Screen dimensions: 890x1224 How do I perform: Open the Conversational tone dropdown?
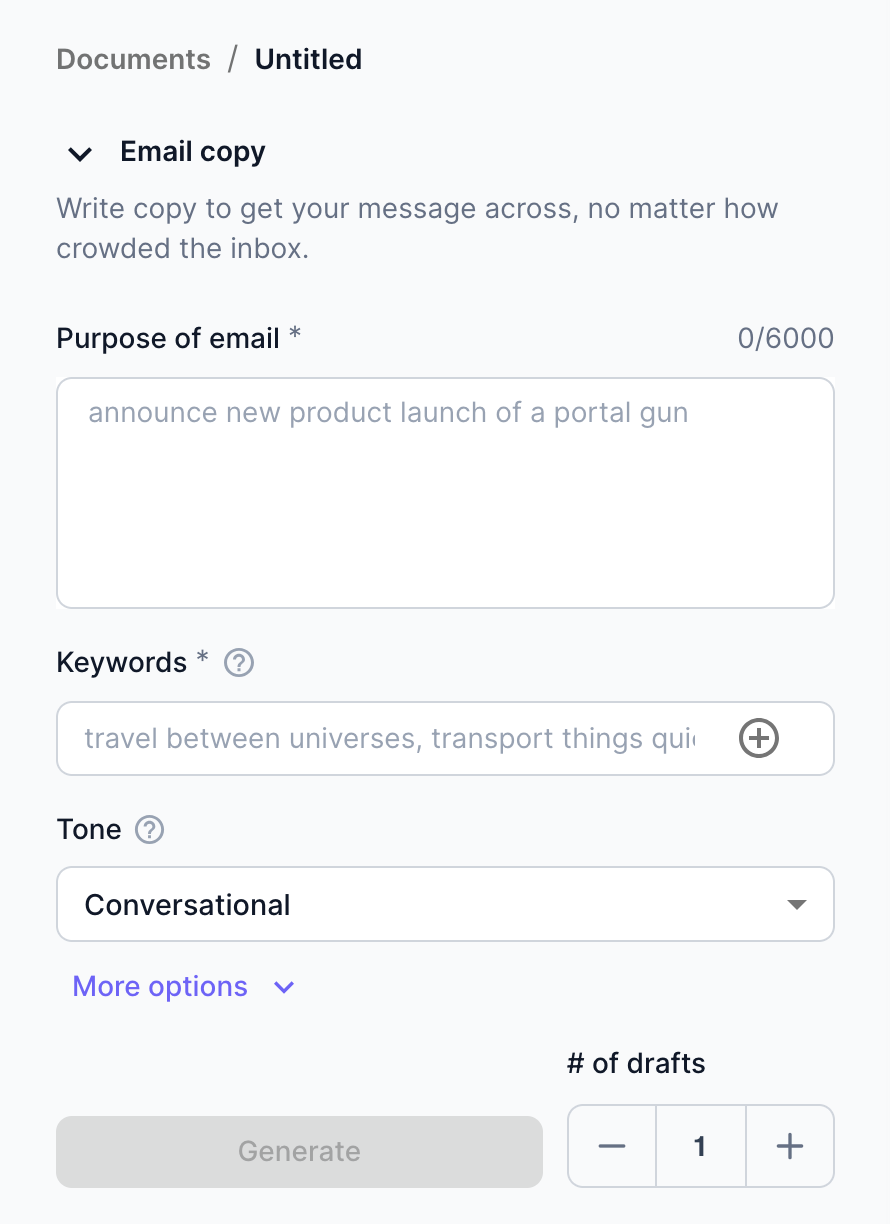coord(445,904)
